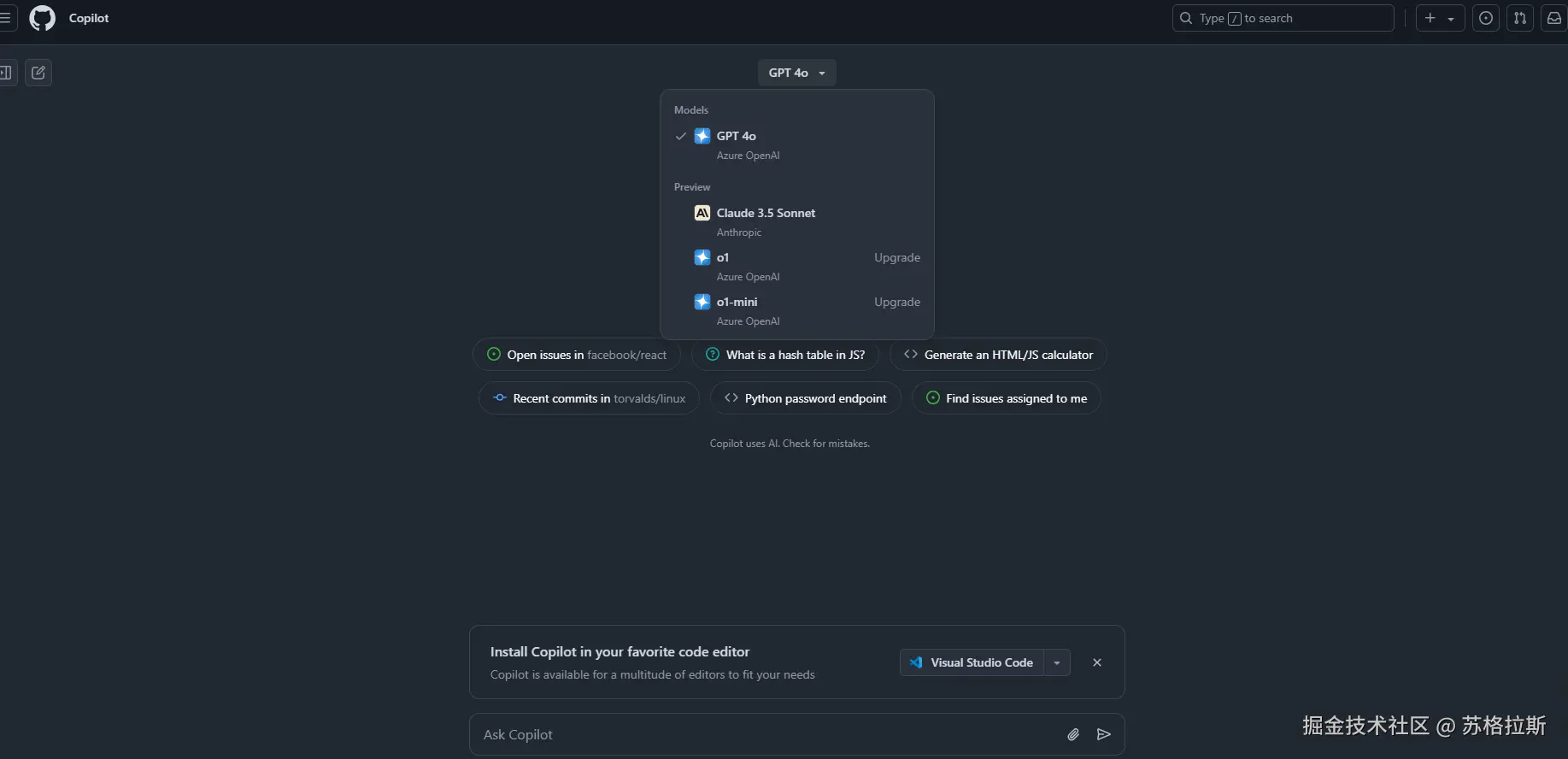Click the o1-mini model sparkle icon

pos(702,302)
